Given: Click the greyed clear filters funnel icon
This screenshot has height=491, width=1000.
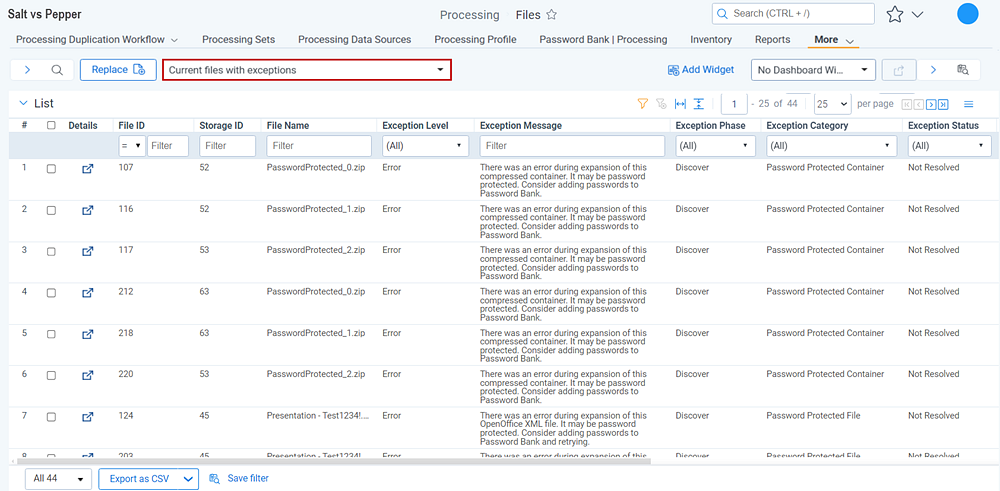Looking at the screenshot, I should tap(661, 103).
